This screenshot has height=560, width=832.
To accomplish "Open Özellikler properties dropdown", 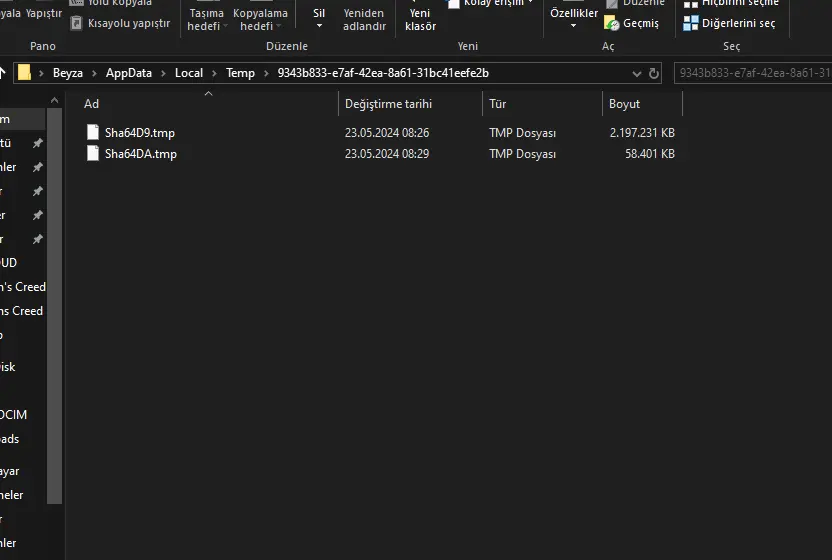I will click(574, 17).
